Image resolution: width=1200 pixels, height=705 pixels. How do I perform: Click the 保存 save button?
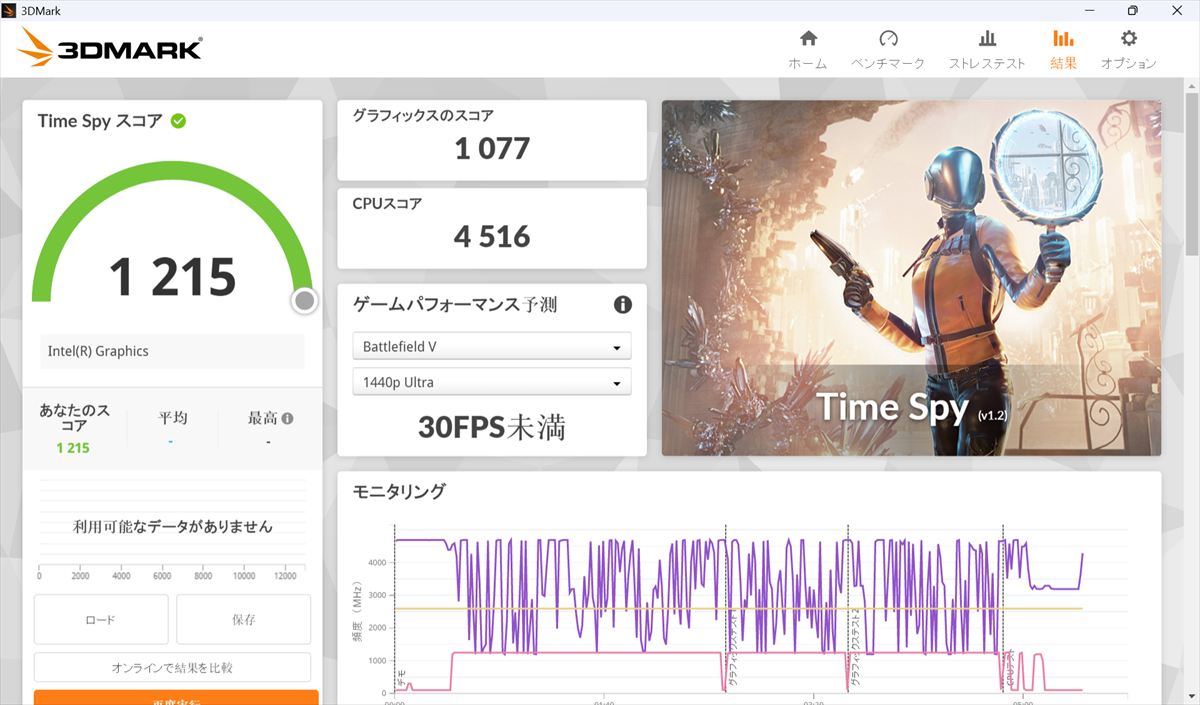coord(244,619)
